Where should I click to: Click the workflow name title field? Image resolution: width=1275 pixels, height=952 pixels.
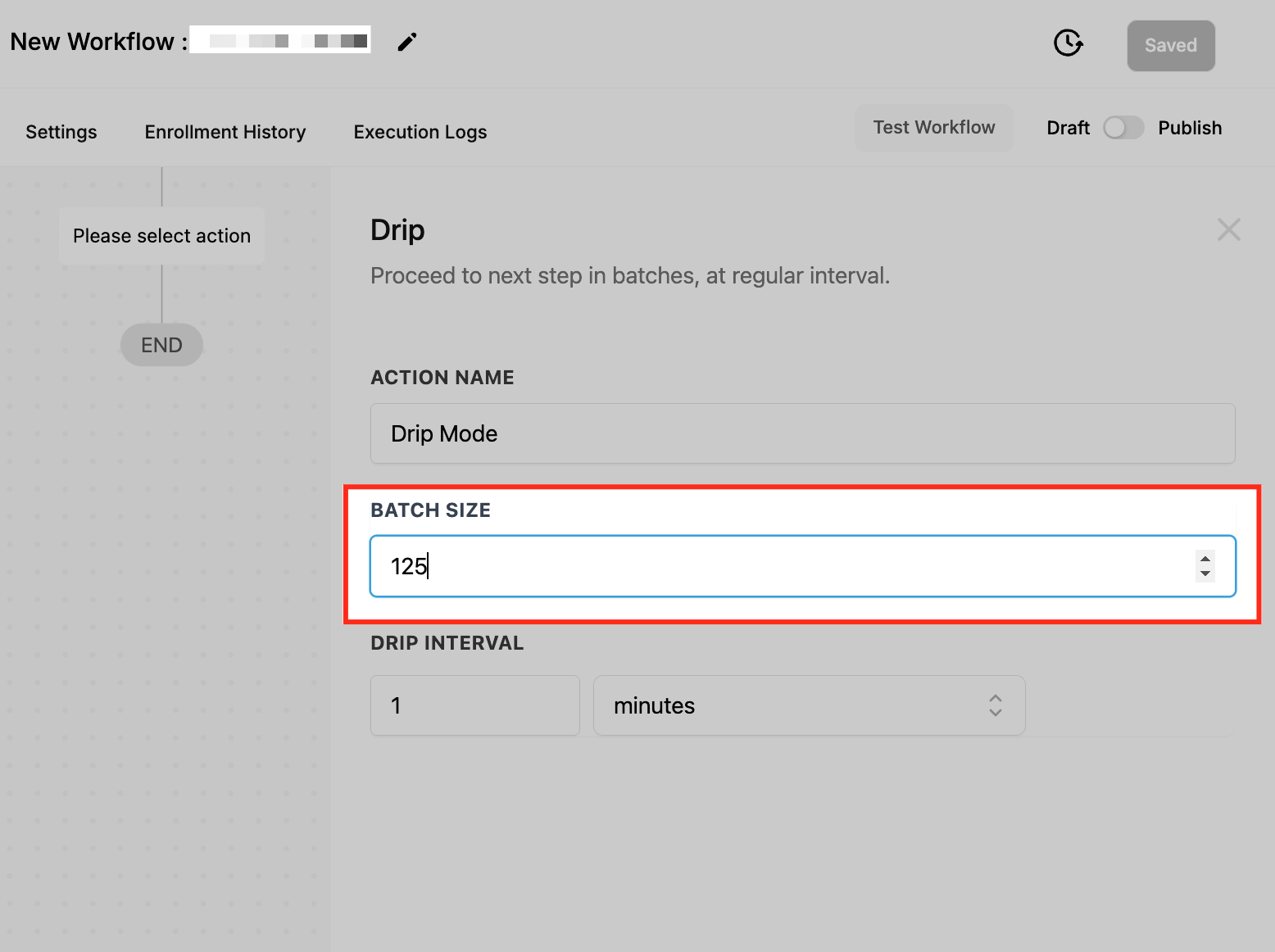280,40
